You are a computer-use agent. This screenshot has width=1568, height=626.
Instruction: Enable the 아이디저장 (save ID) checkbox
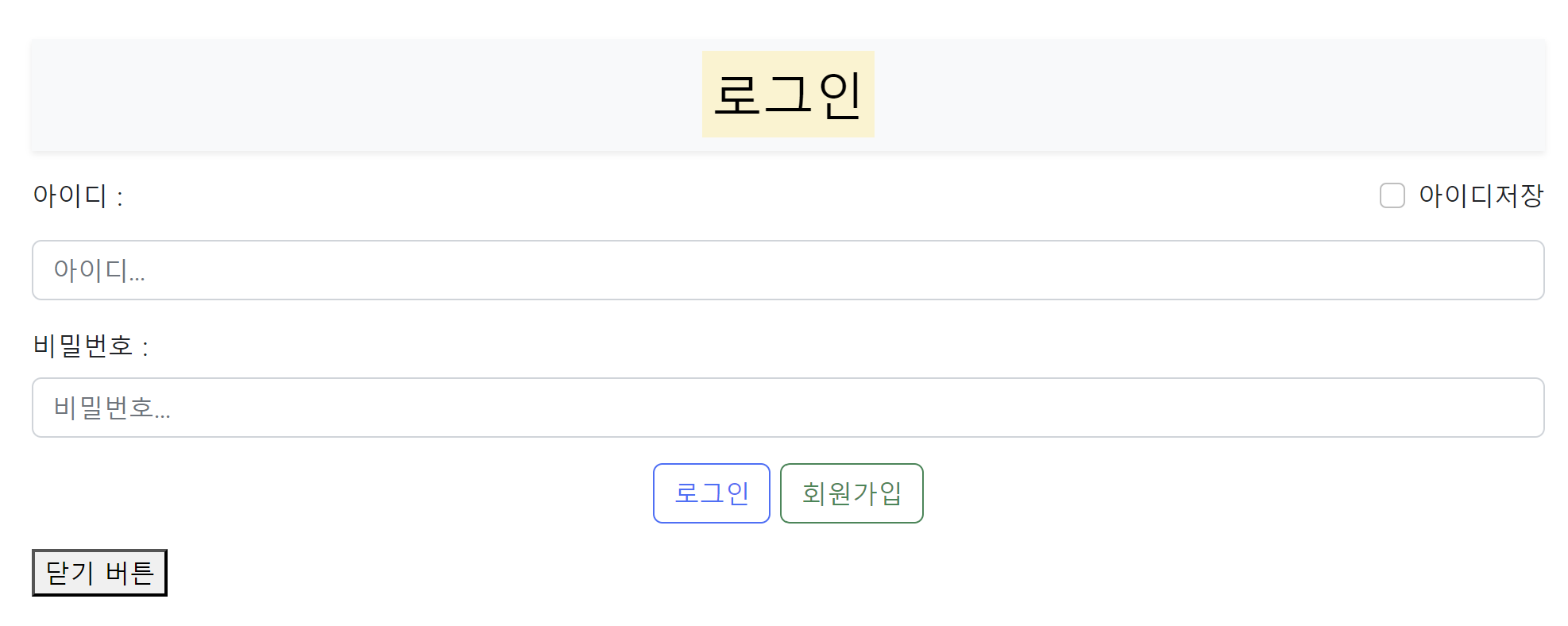(1392, 196)
